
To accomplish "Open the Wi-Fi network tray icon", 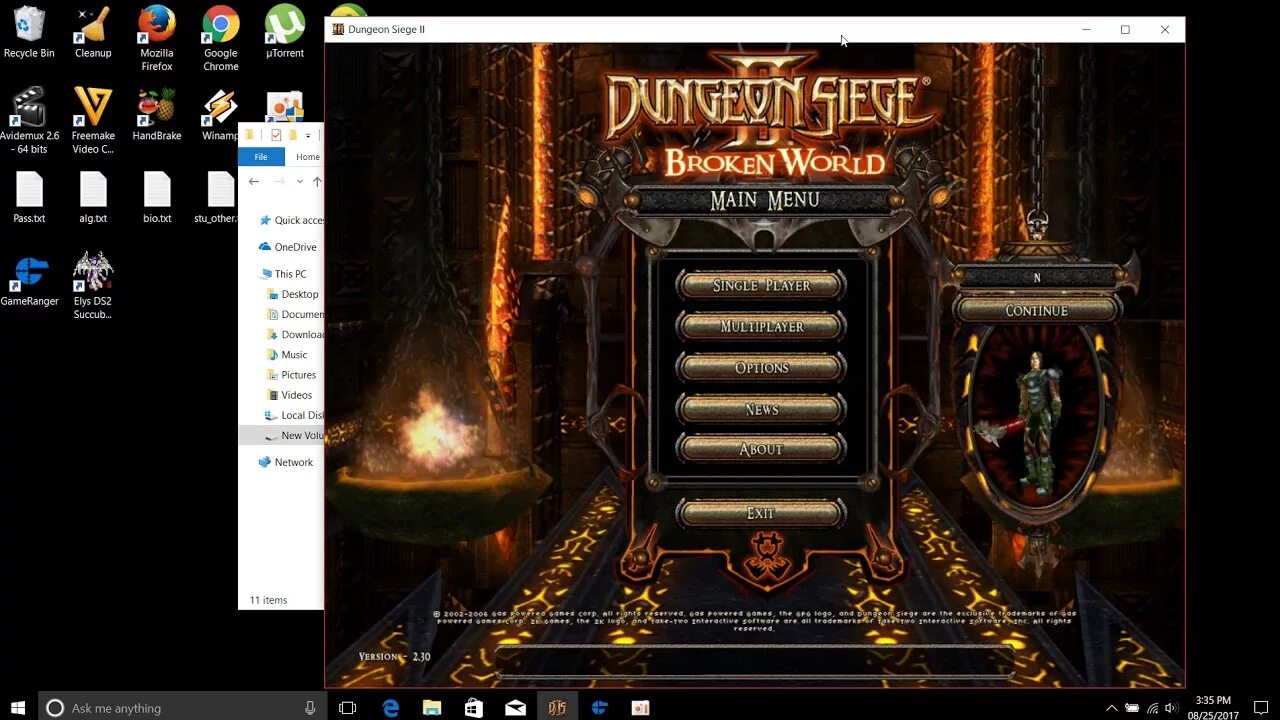I will 1152,708.
